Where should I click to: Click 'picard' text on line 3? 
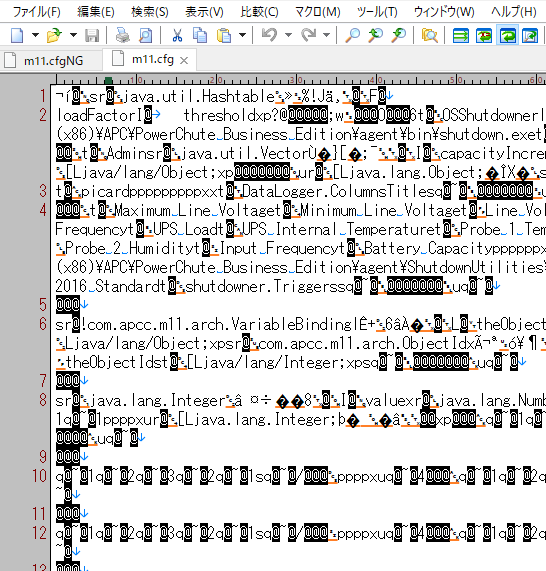point(105,191)
